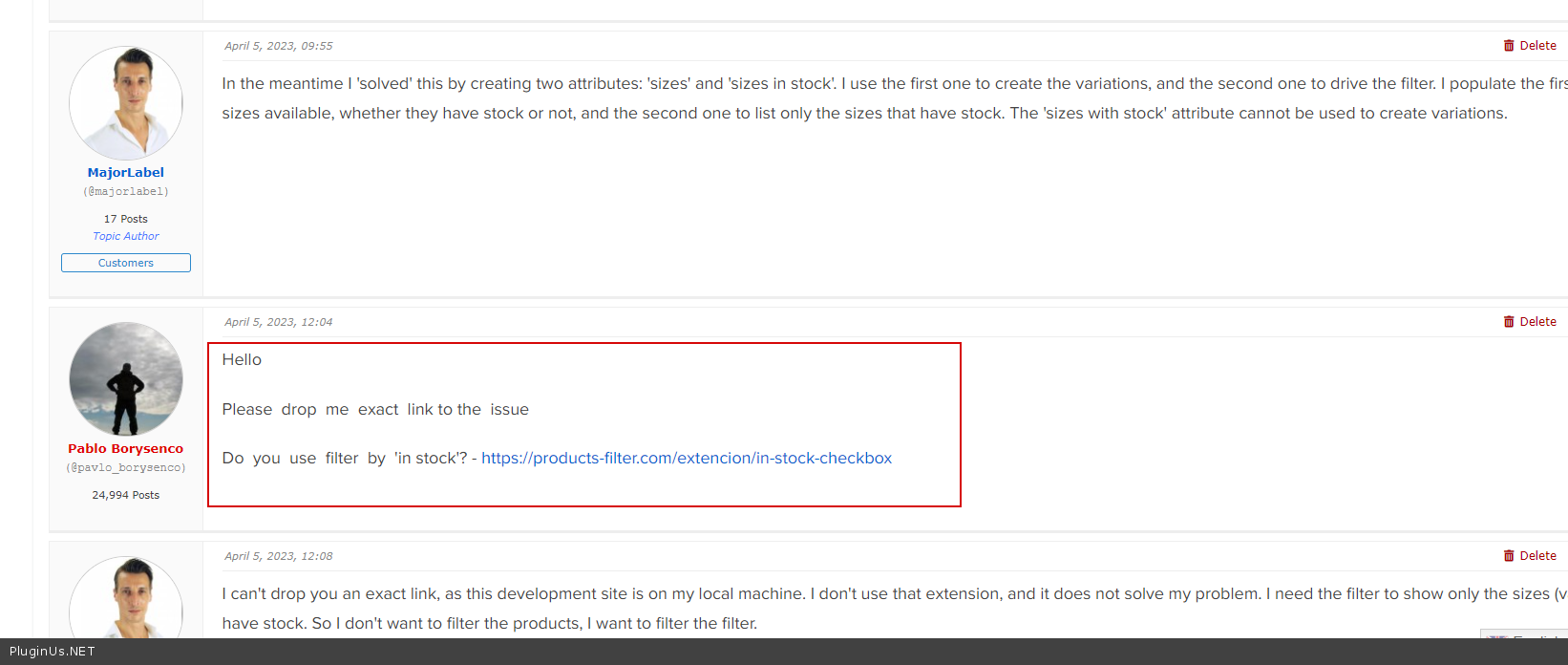The width and height of the screenshot is (1568, 665).
Task: Open the products-filter.com in-stock-checkbox link
Action: tap(687, 459)
